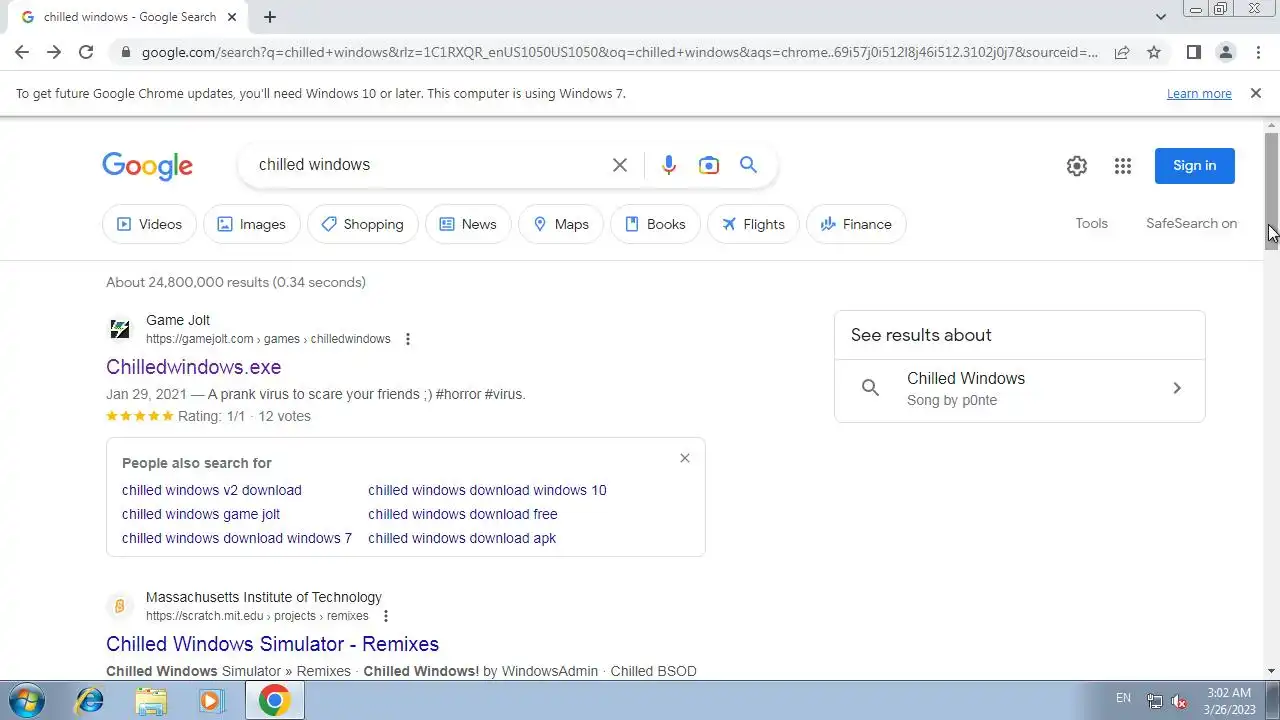Click the Scratch MIT favicon
Image resolution: width=1280 pixels, height=720 pixels.
pyautogui.click(x=119, y=606)
